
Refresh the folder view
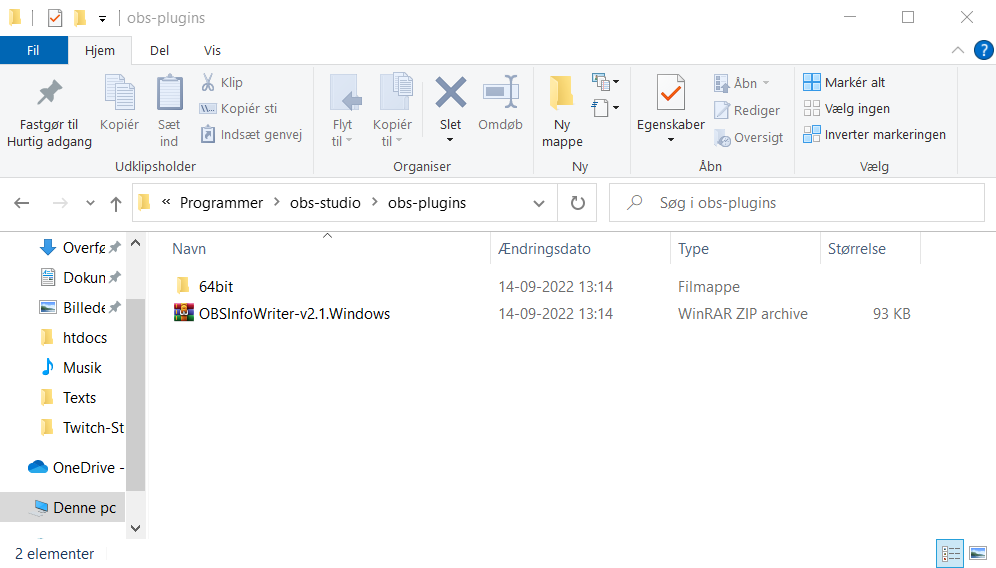(577, 203)
